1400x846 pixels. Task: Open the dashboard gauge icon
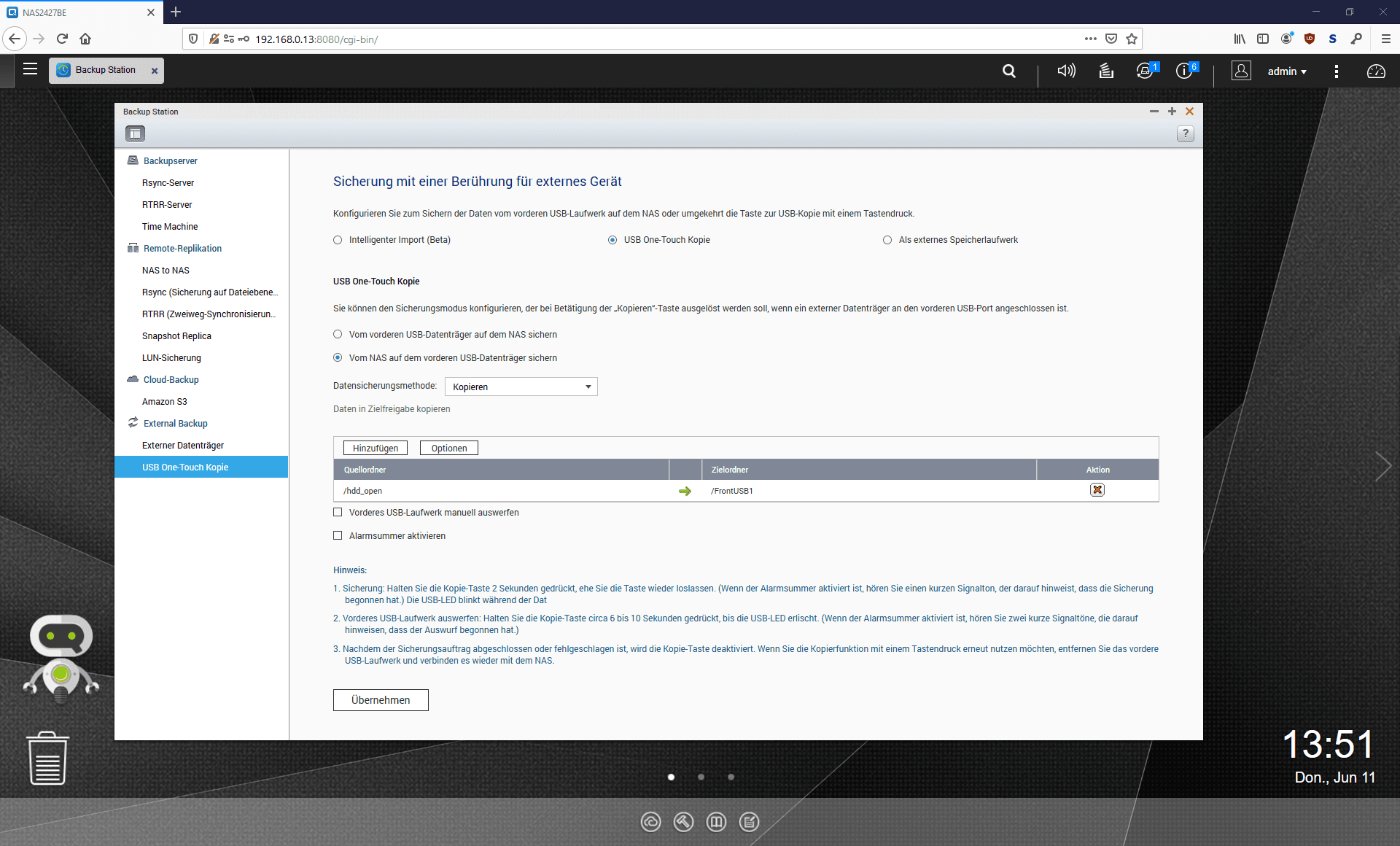point(1375,71)
